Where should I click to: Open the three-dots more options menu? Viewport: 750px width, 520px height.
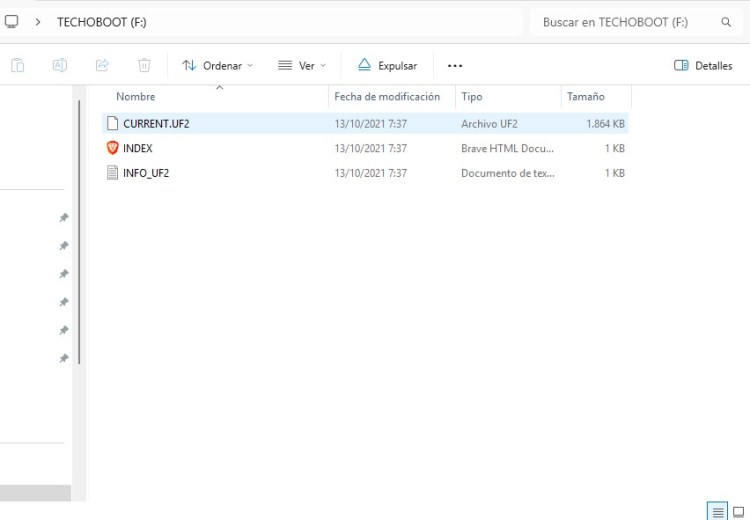[x=455, y=65]
